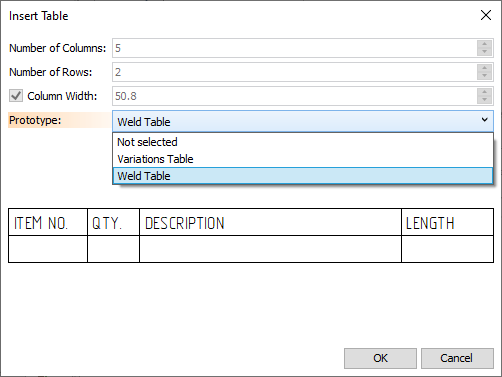Select the 'QTY.' preview header cell

(113, 222)
